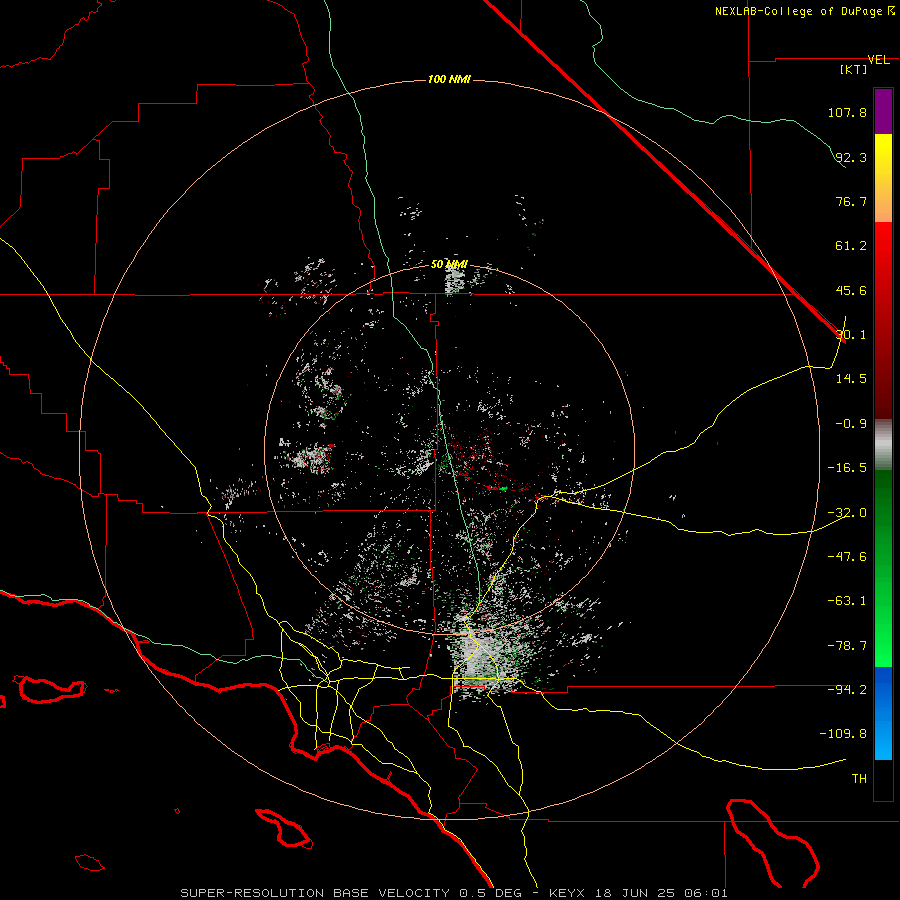Click the 76.7 velocity scale value

(x=851, y=201)
